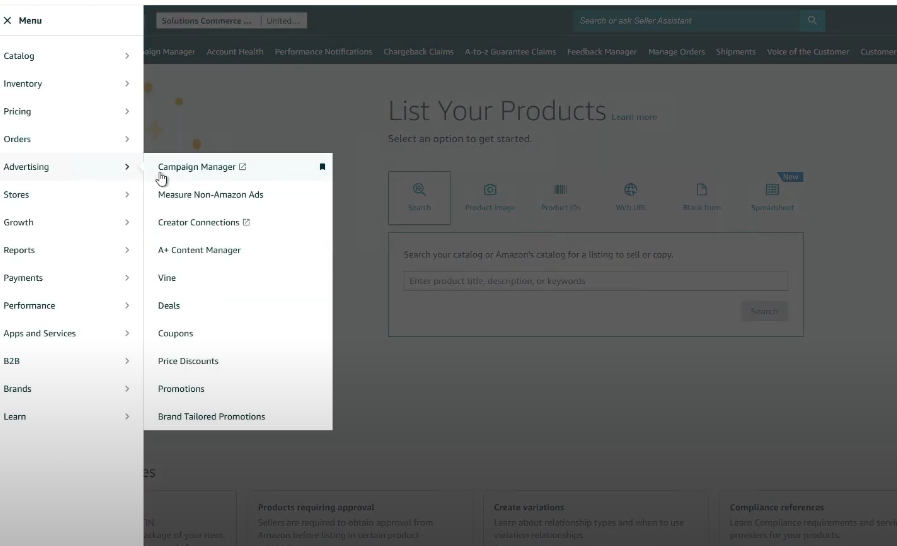
Task: Open the Apps and Services menu item
Action: point(72,333)
